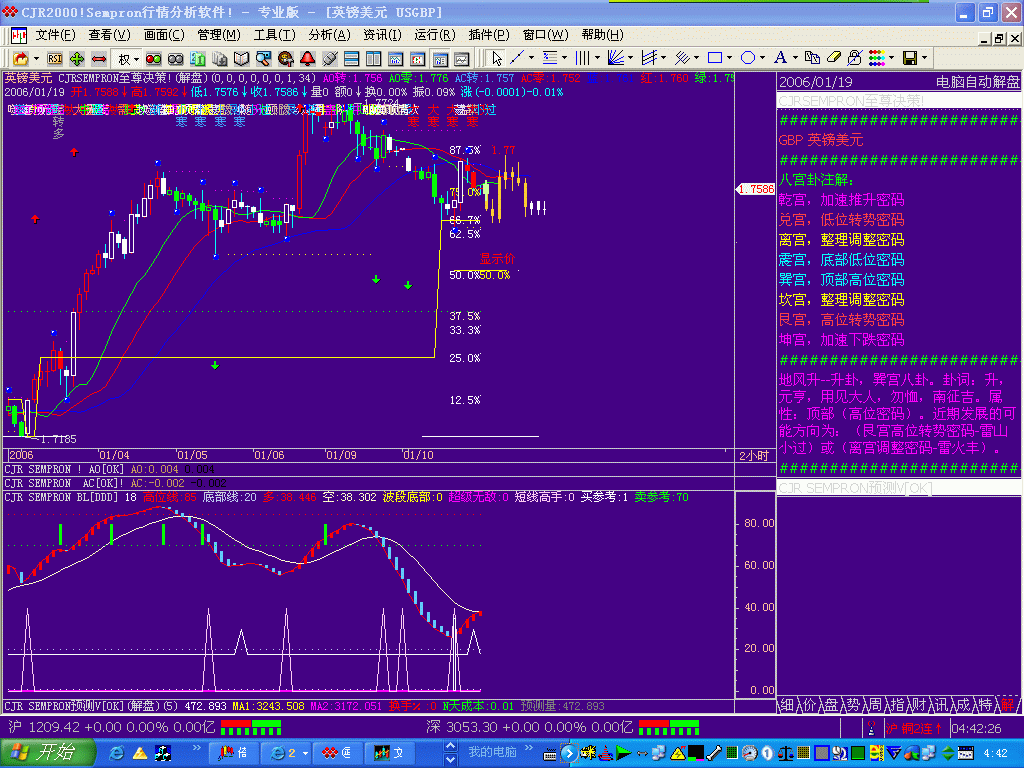Viewport: 1024px width, 768px height.
Task: Click the 1.7586 price marker on axis
Action: pyautogui.click(x=755, y=189)
